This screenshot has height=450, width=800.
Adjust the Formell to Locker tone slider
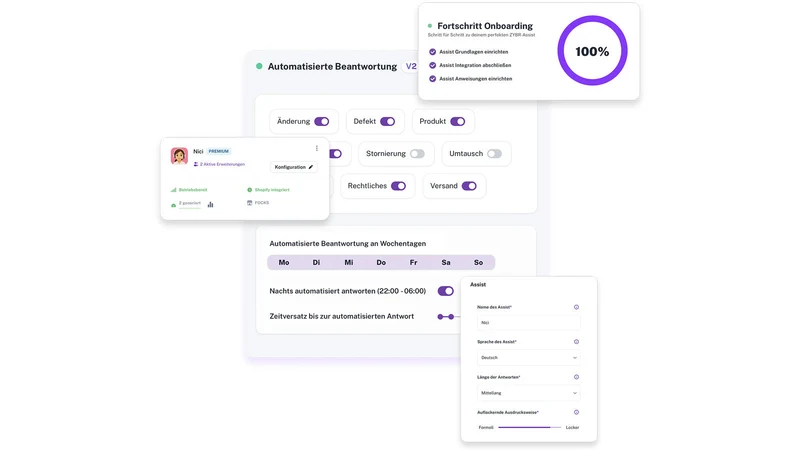529,428
